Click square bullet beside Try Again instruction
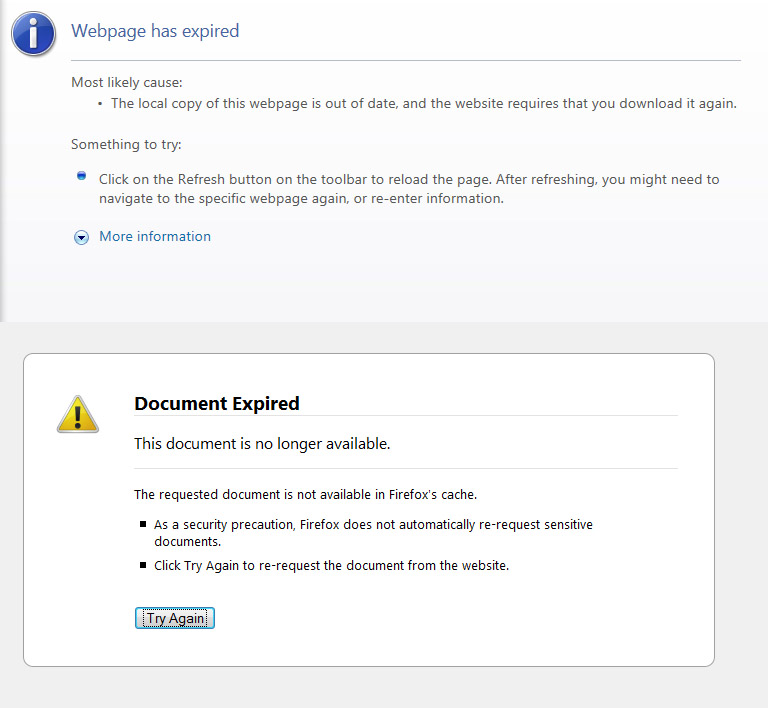768x708 pixels. (143, 565)
